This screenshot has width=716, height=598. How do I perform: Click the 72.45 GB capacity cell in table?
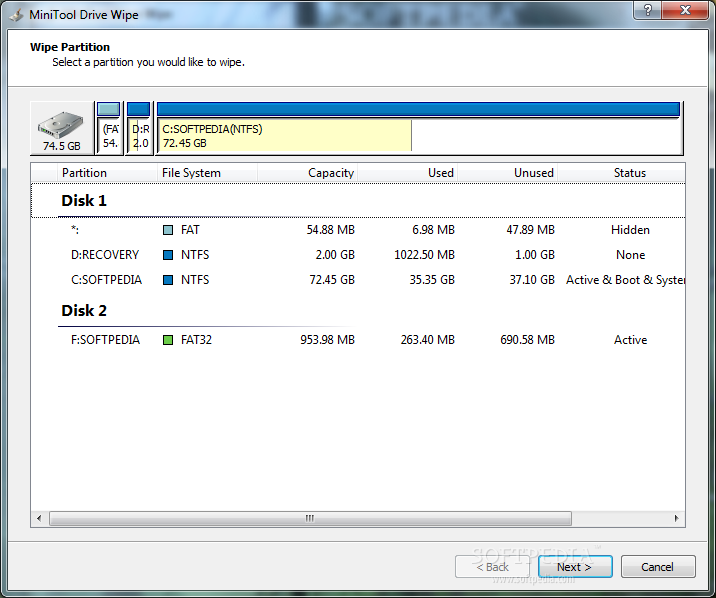(x=332, y=280)
